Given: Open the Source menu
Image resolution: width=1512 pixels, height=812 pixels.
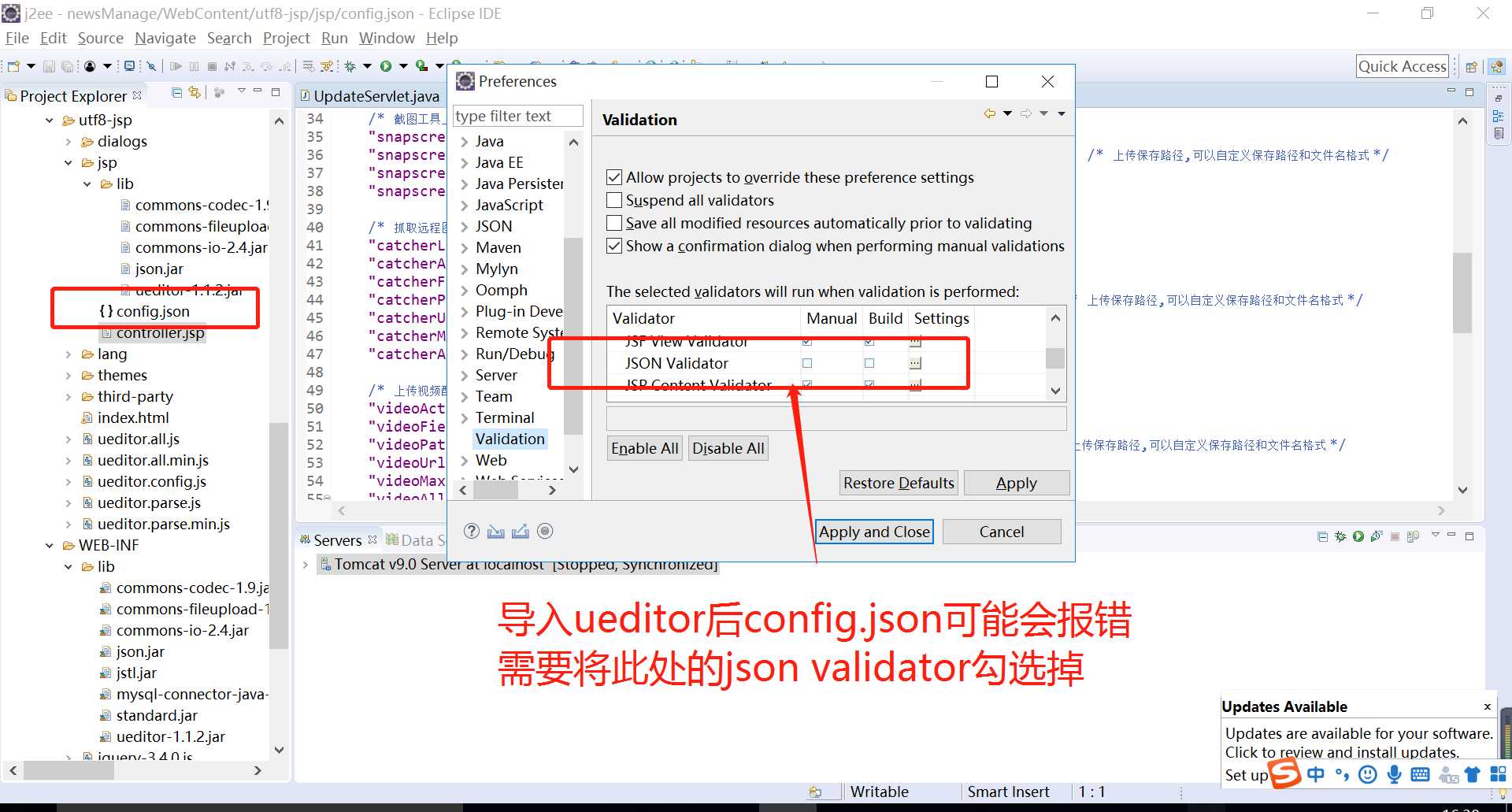Looking at the screenshot, I should [100, 38].
